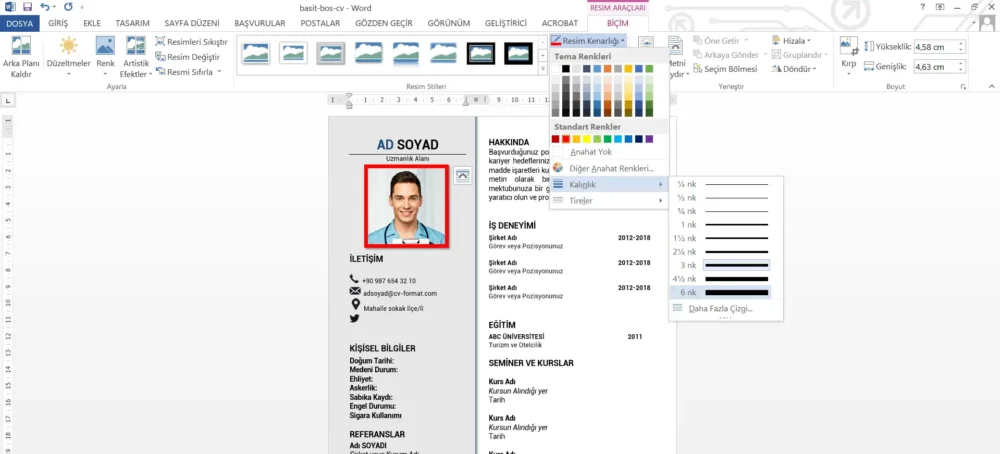Screen dimensions: 1000x454
Task: Click the Redo icon in quick access
Action: (68, 8)
